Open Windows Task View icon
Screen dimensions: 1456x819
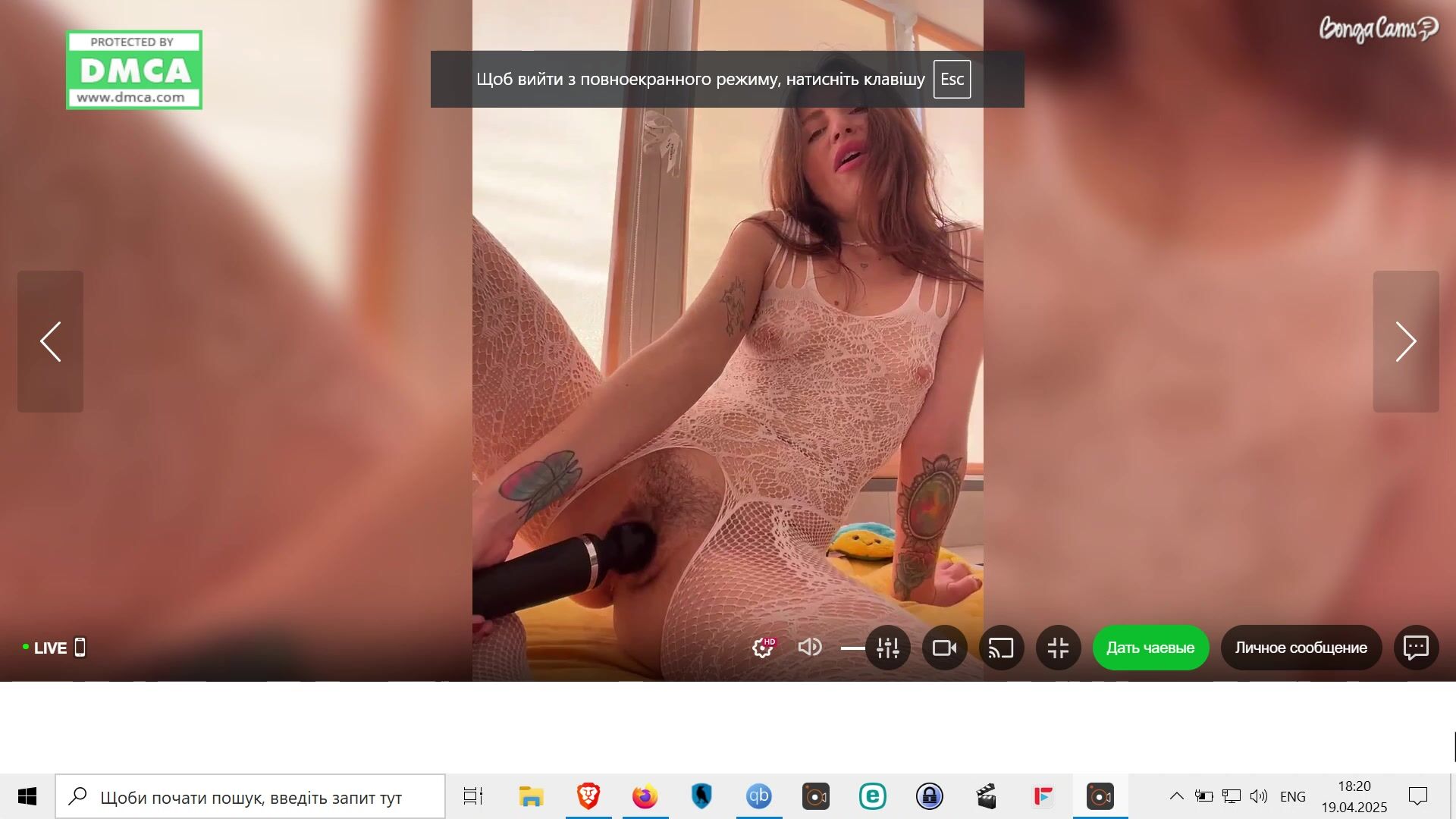[473, 796]
